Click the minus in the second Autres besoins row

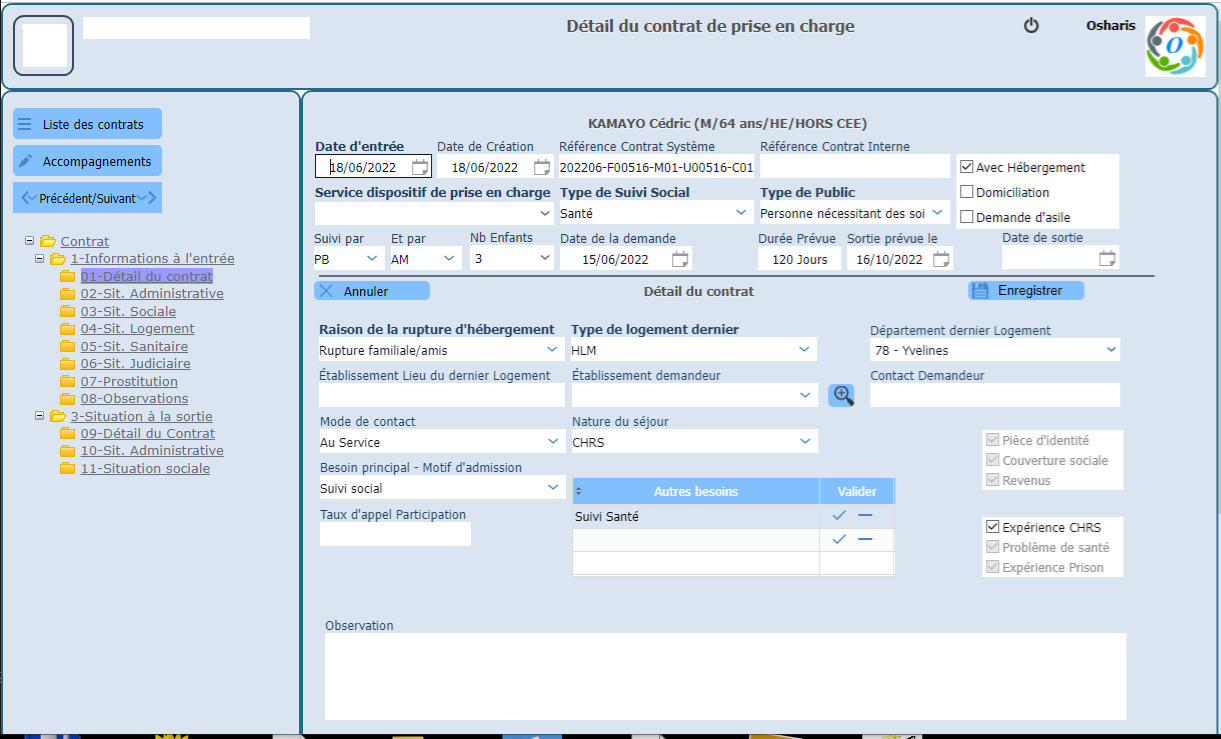pos(865,540)
